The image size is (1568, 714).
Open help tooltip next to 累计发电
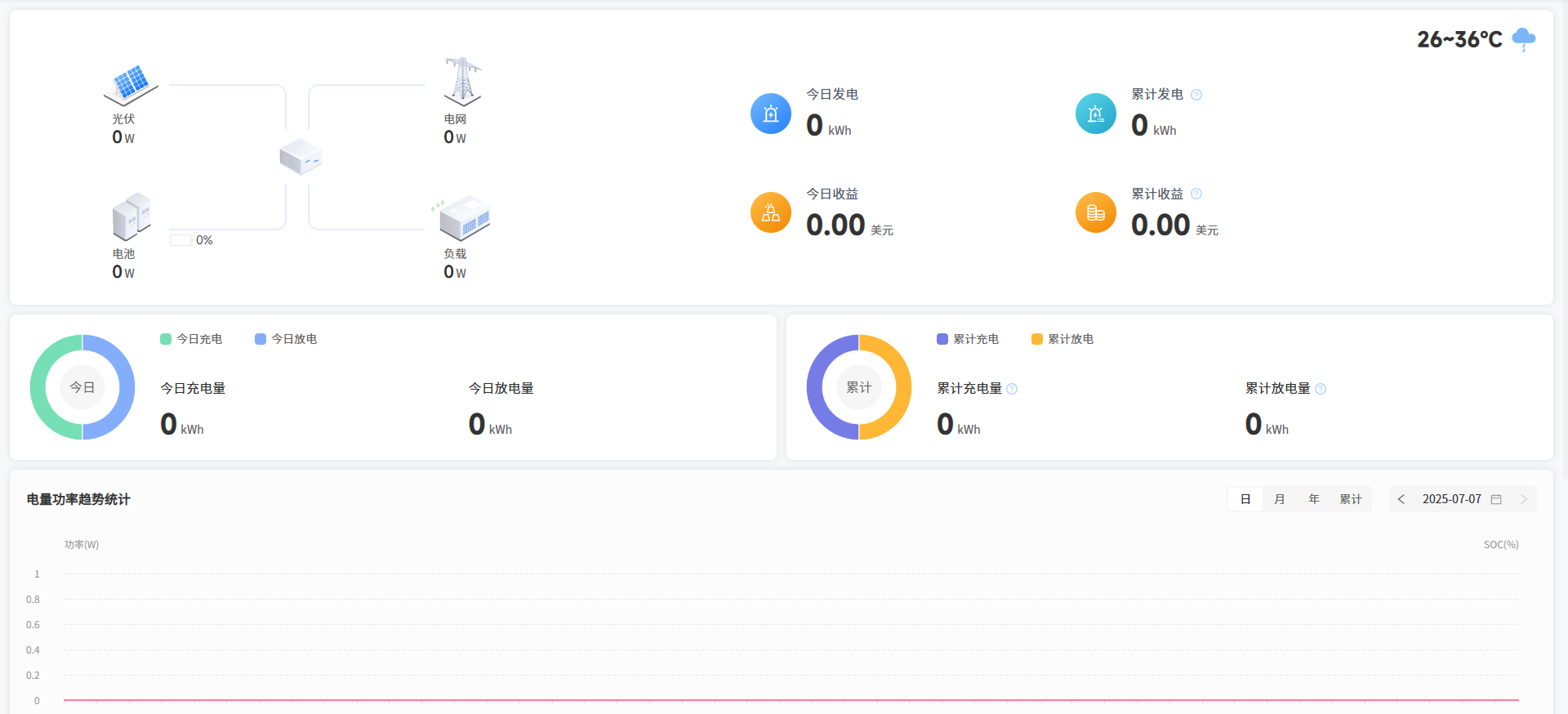[1196, 95]
